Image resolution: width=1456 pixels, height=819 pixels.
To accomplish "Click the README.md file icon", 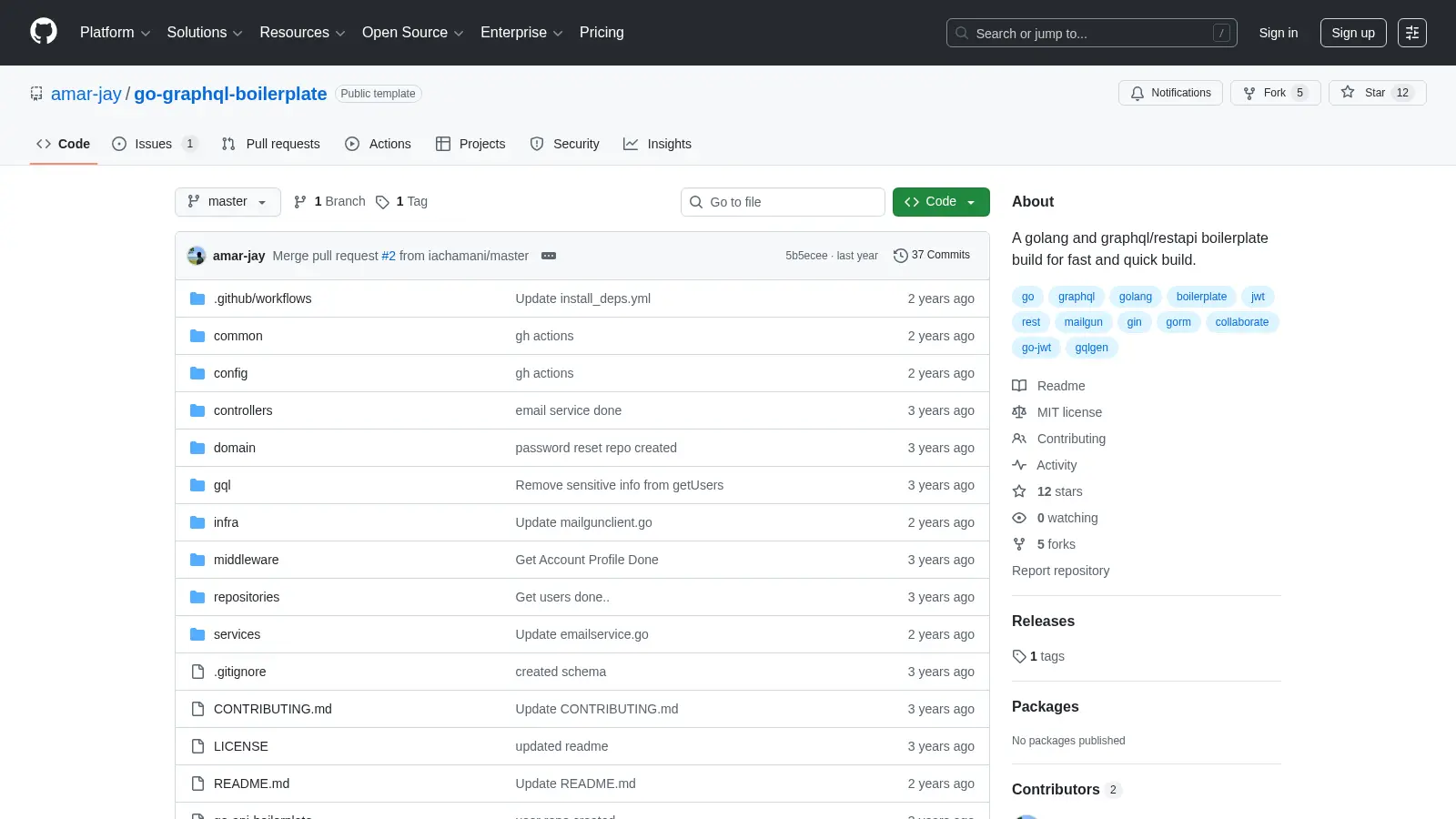I will 197,784.
